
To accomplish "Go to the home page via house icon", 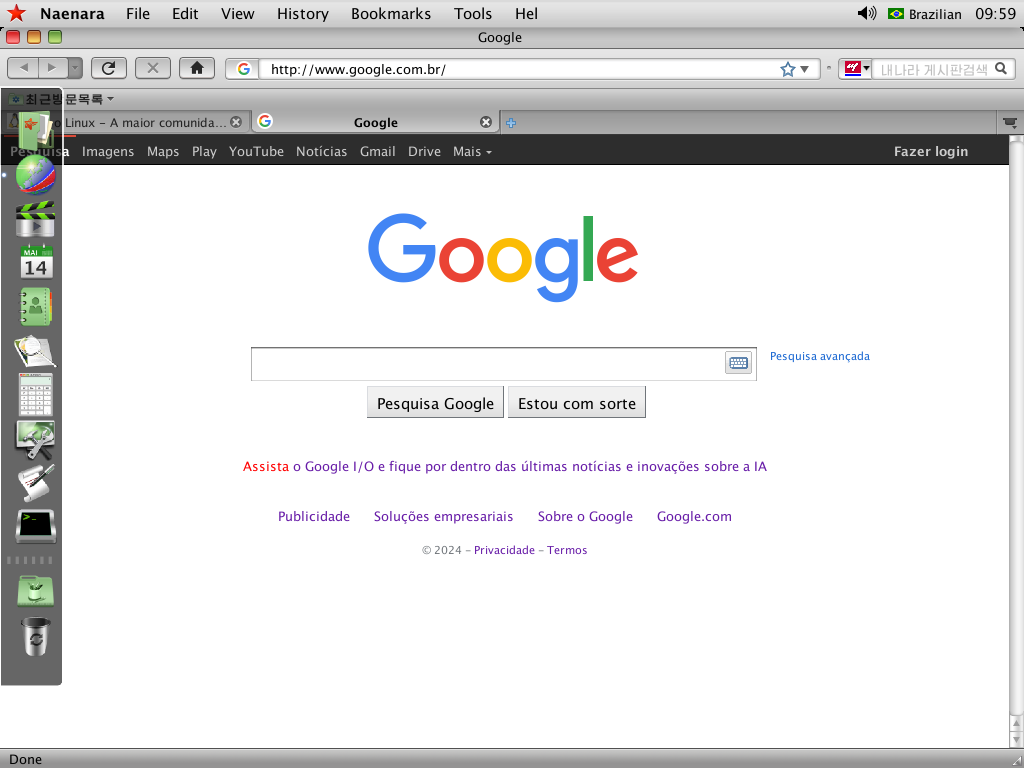I will (197, 68).
